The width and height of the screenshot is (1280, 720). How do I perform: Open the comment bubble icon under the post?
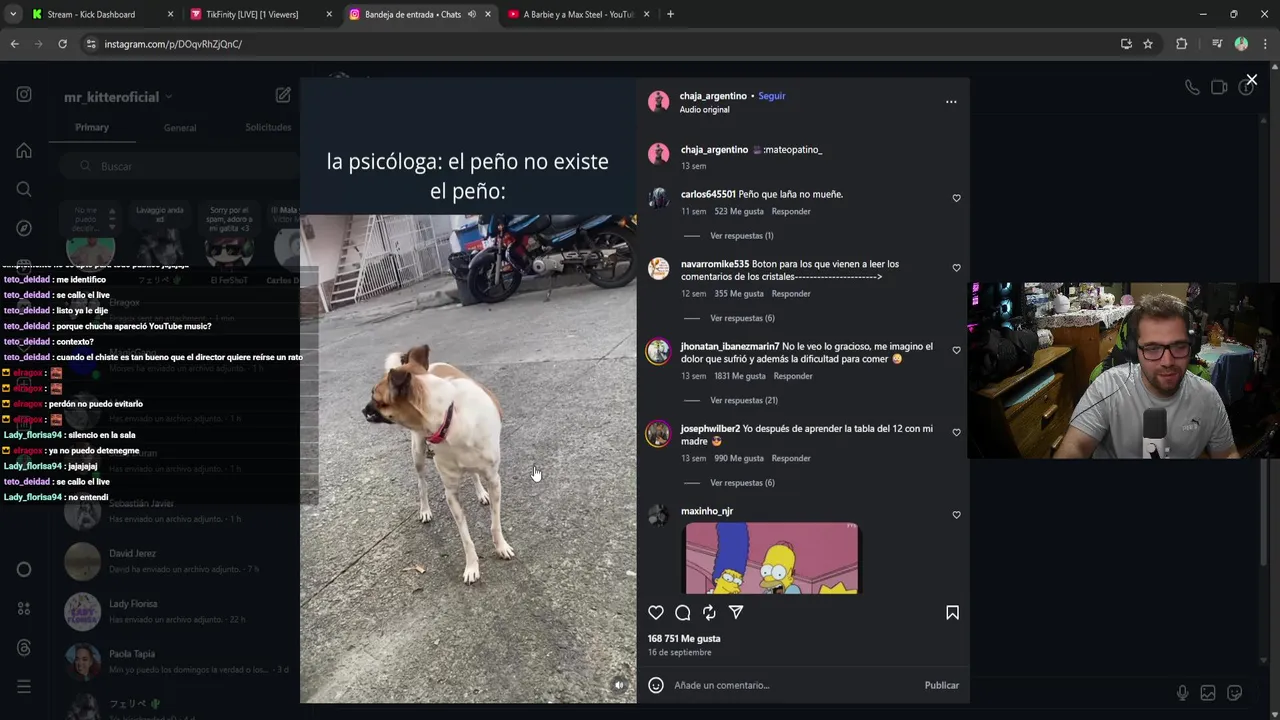(683, 612)
